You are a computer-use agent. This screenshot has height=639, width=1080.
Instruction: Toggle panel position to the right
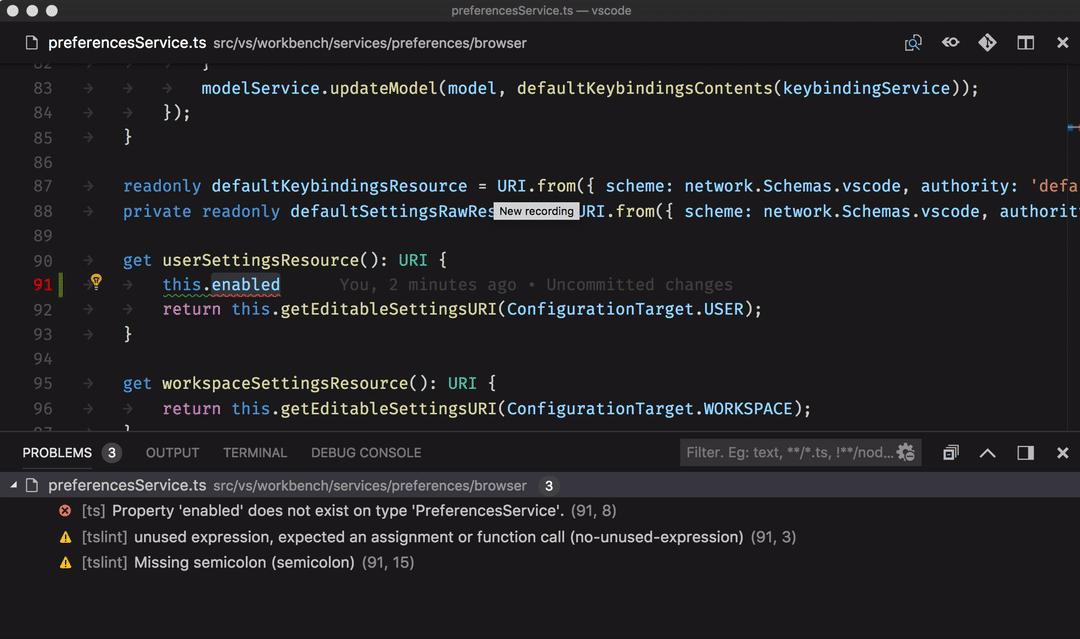(x=1024, y=452)
